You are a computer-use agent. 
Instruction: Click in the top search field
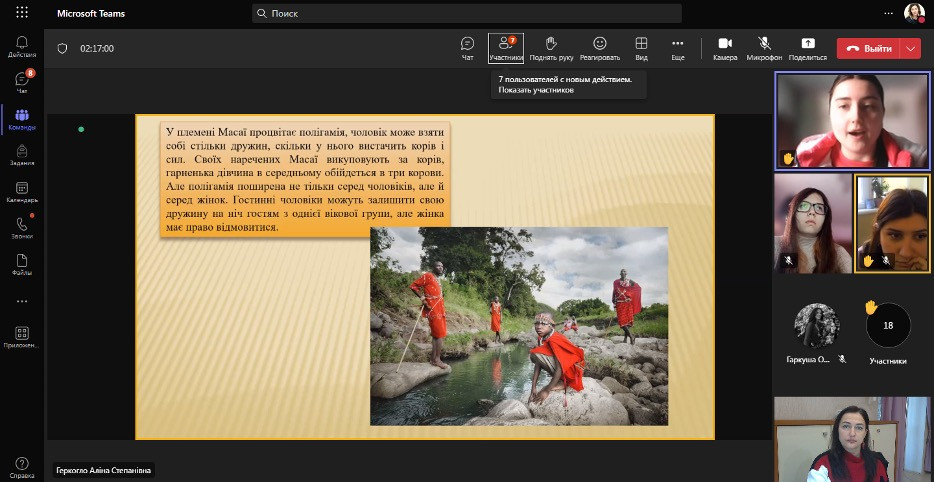(467, 13)
